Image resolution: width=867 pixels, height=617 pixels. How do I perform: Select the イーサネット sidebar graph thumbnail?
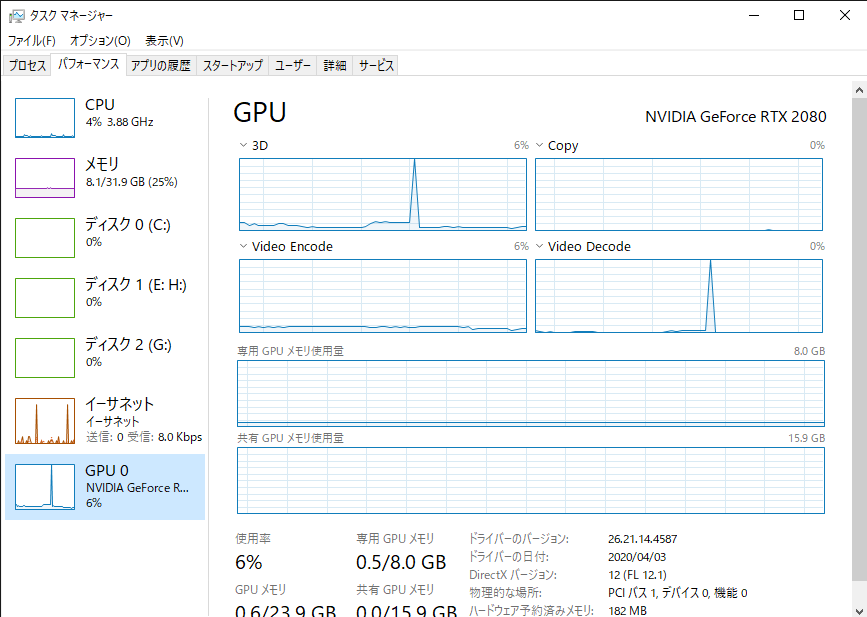[45, 421]
